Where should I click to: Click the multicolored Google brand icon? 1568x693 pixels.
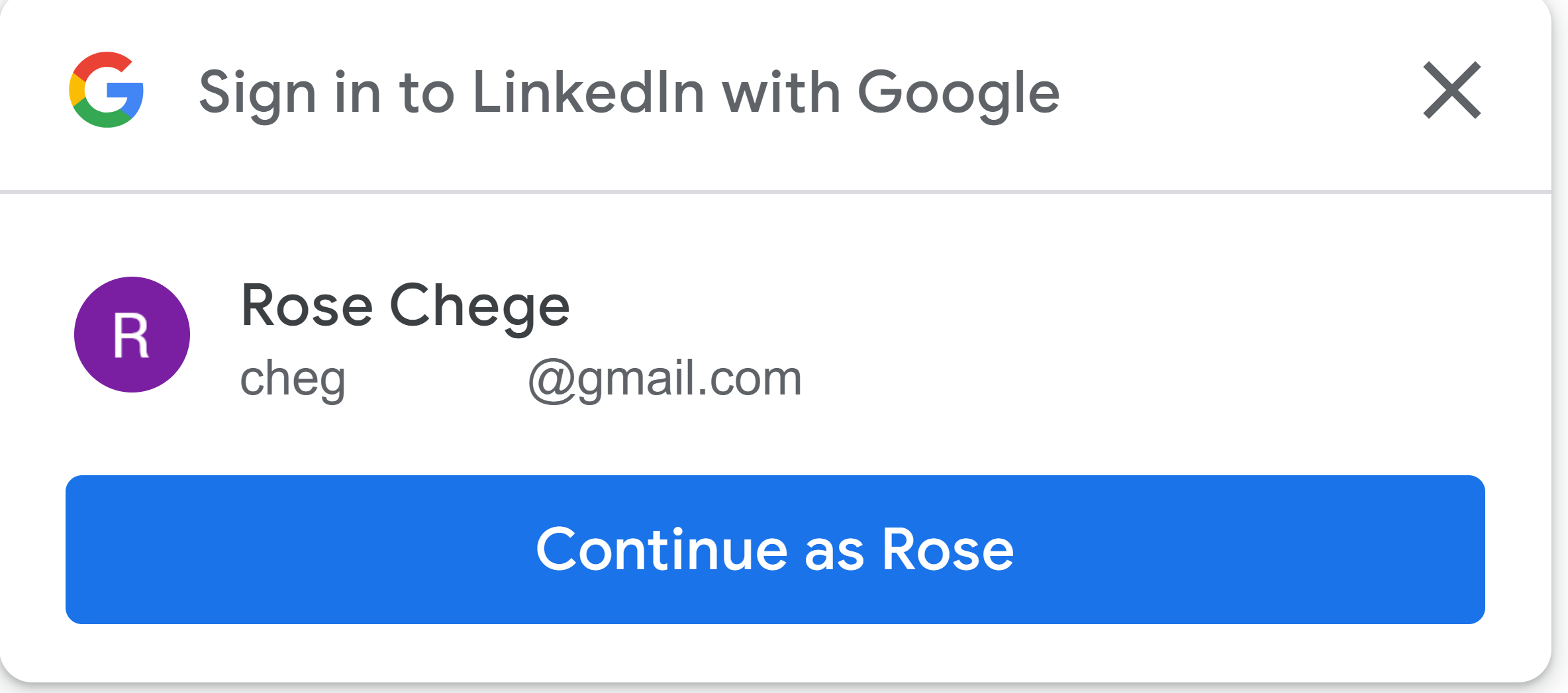tap(106, 90)
